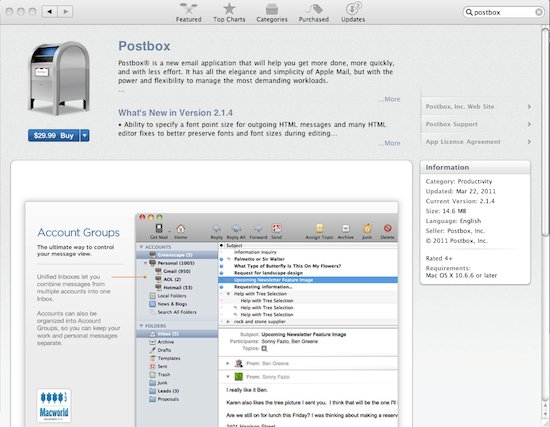
Task: Open the Featured section
Action: [188, 13]
